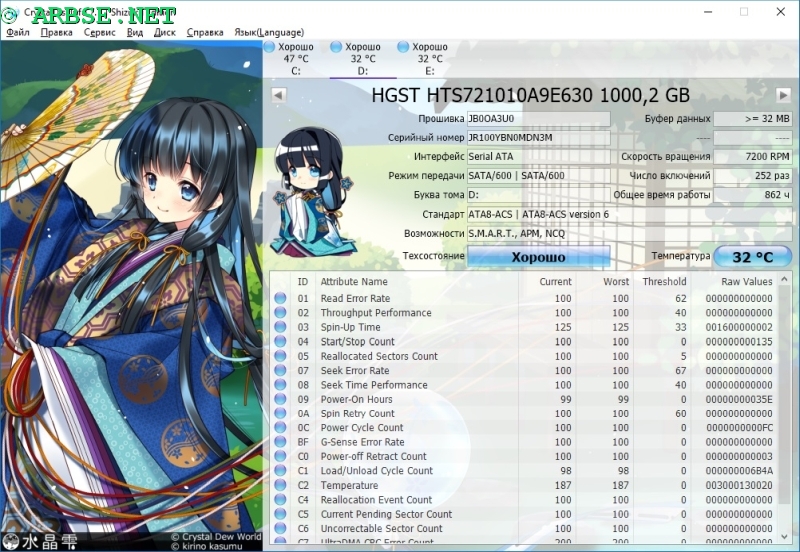Click the Raw Values column header
This screenshot has width=800, height=552.
pos(734,282)
